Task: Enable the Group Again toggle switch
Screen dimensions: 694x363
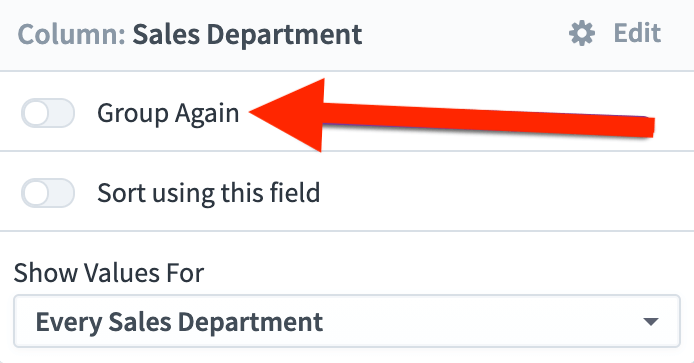Action: tap(48, 113)
